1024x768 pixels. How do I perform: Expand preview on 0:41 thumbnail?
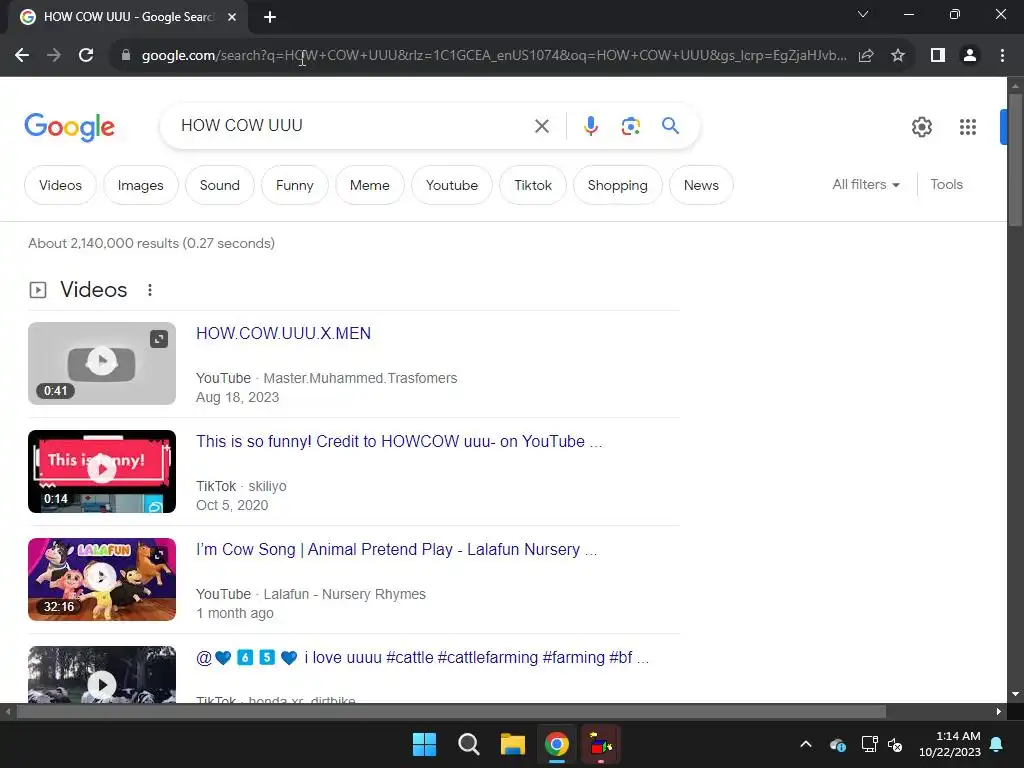click(159, 339)
